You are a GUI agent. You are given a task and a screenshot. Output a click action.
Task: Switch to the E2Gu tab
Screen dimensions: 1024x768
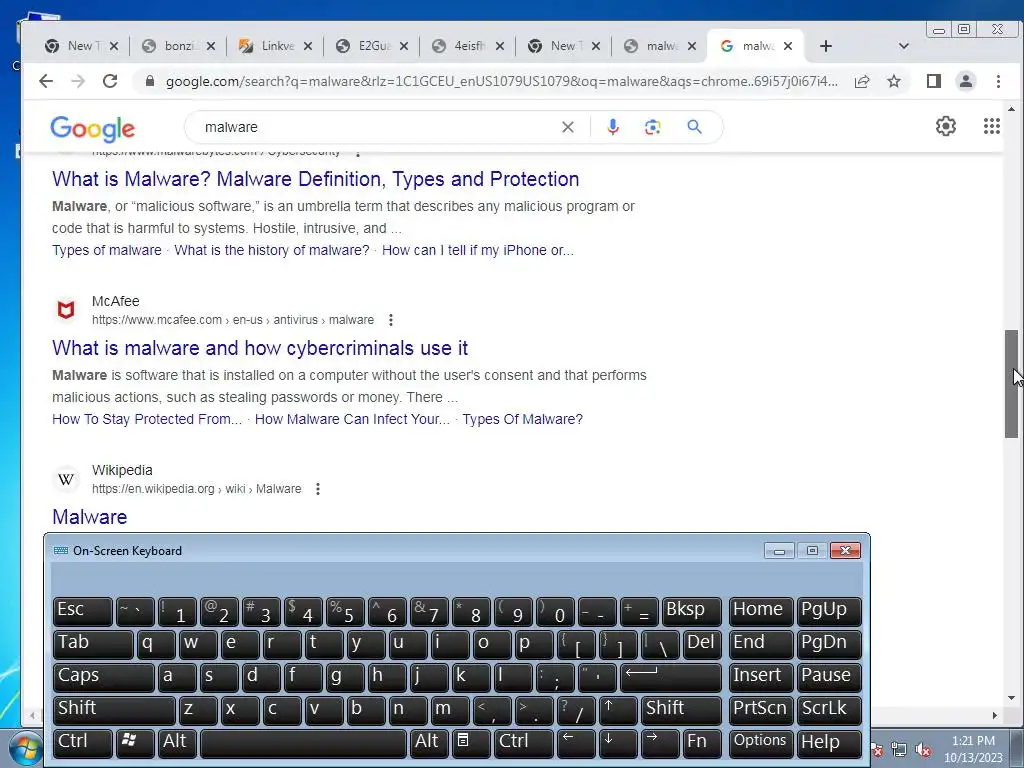point(364,46)
